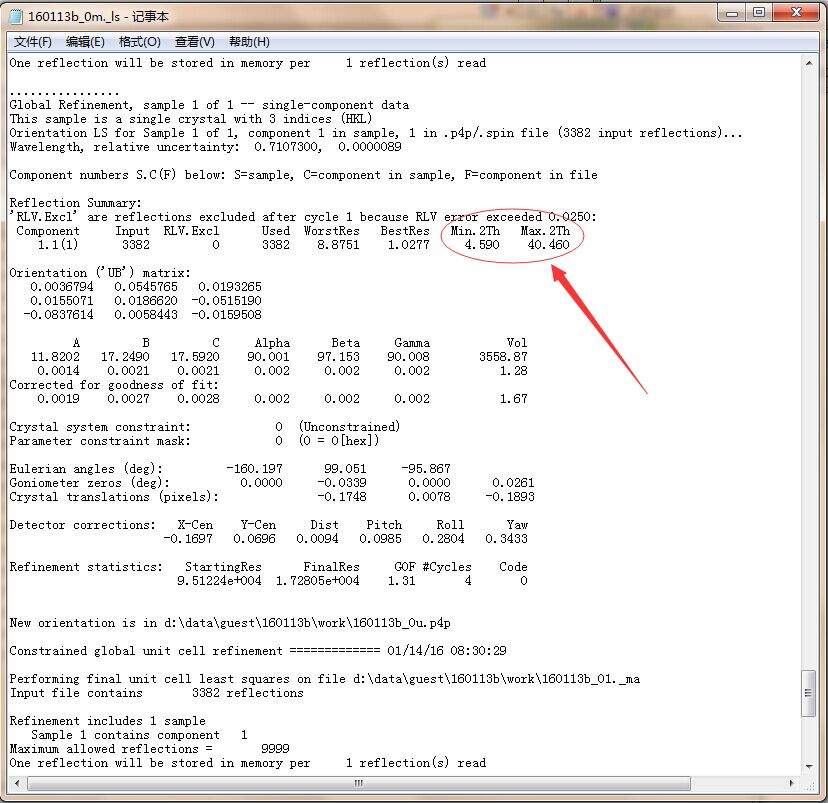Image resolution: width=828 pixels, height=803 pixels.
Task: Click the A axis value 11.8202
Action: pos(55,357)
